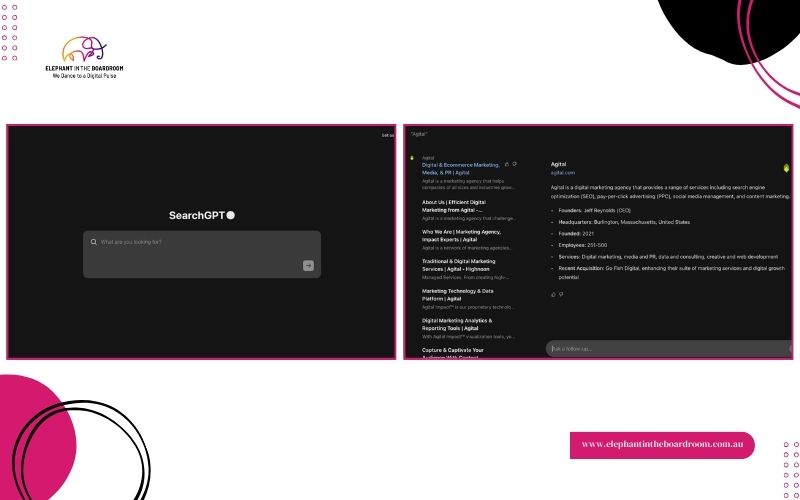Click the "Agital" query text at top
The image size is (800, 500).
pyautogui.click(x=419, y=134)
